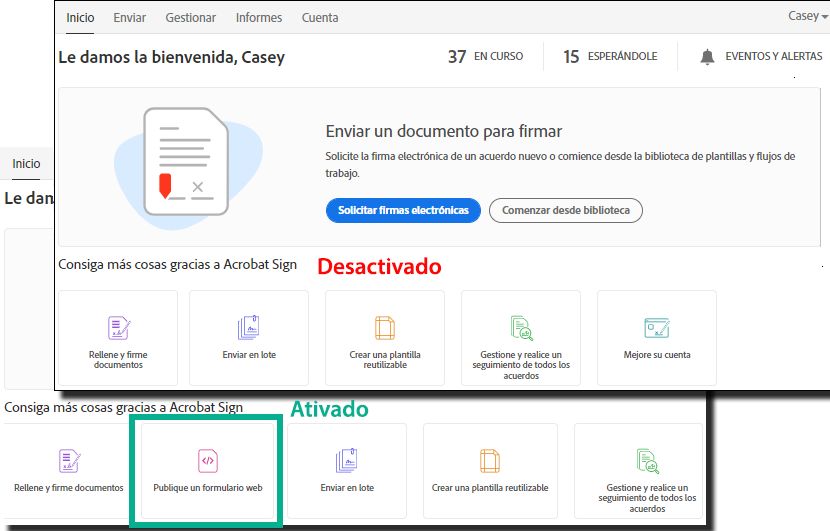Screen dimensions: 830x531
Task: Click Rellene y firme documentos icon, back window
Action: point(69,461)
